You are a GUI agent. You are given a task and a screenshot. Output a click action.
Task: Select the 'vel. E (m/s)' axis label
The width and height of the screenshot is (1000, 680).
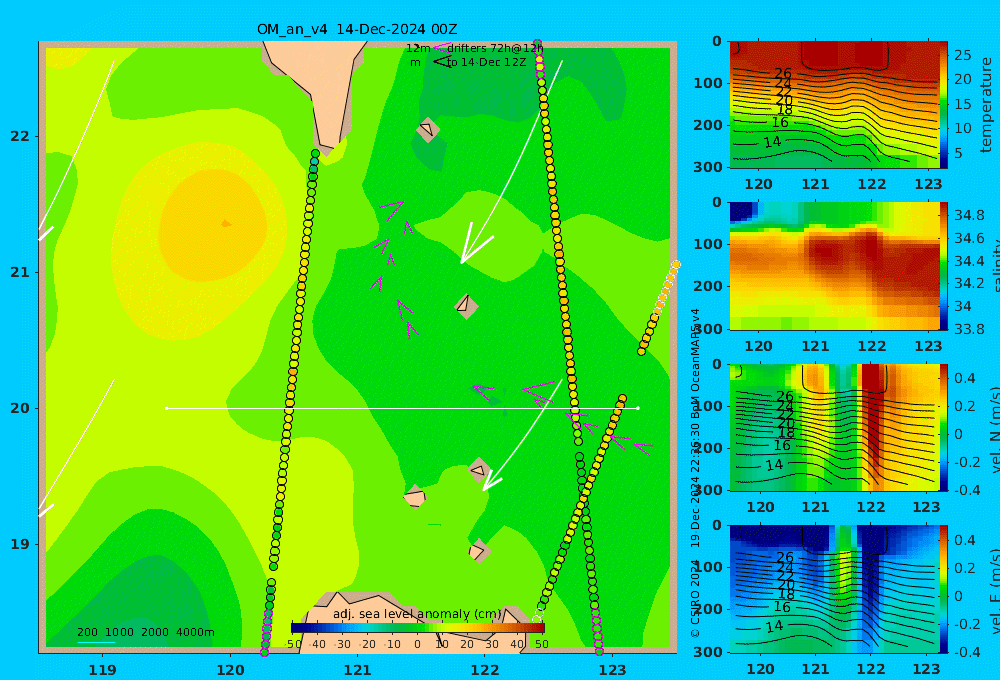click(x=995, y=591)
